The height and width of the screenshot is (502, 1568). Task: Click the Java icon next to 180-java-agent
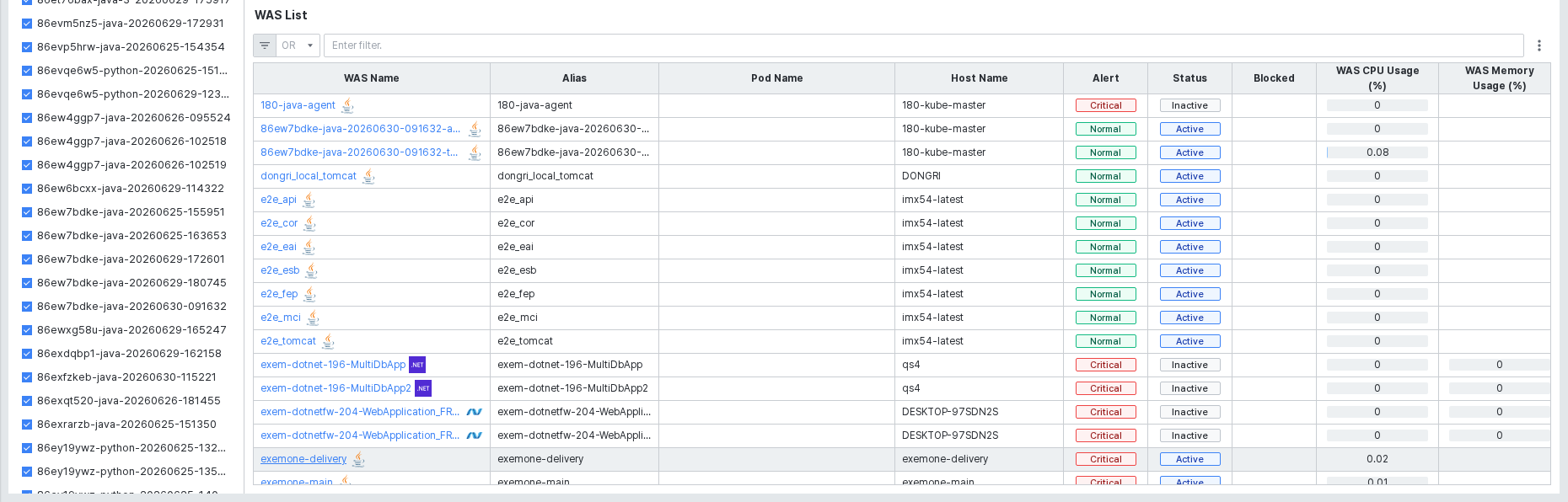(347, 105)
